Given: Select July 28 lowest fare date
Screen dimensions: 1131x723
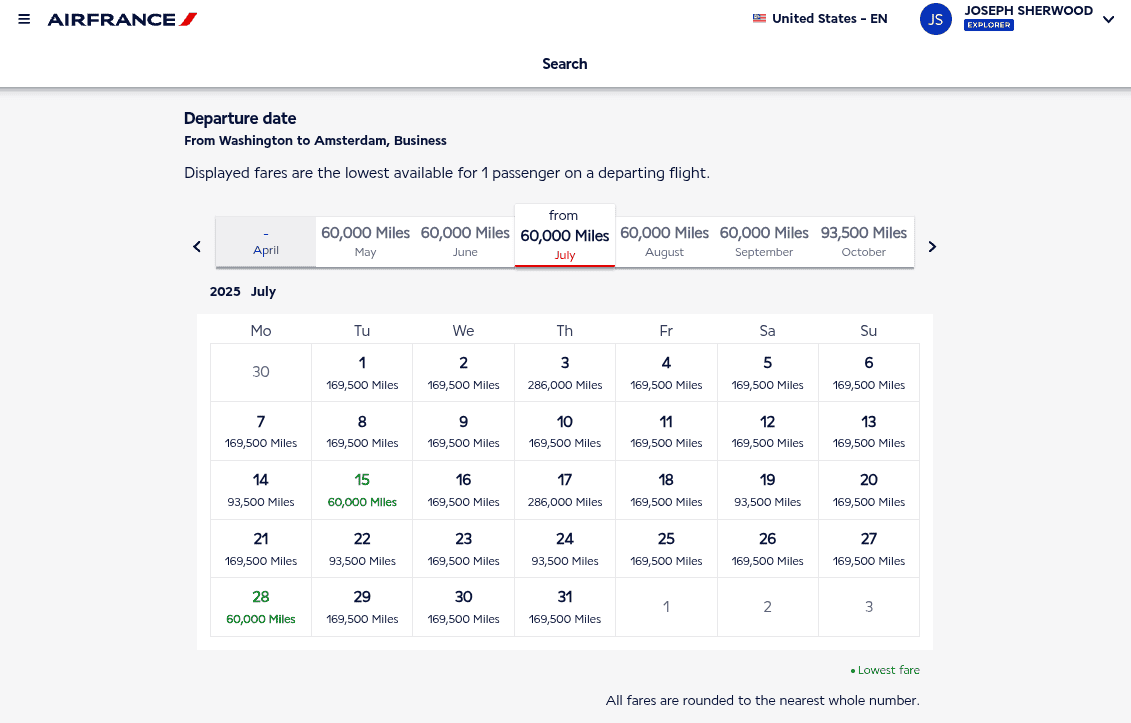Looking at the screenshot, I should [260, 606].
